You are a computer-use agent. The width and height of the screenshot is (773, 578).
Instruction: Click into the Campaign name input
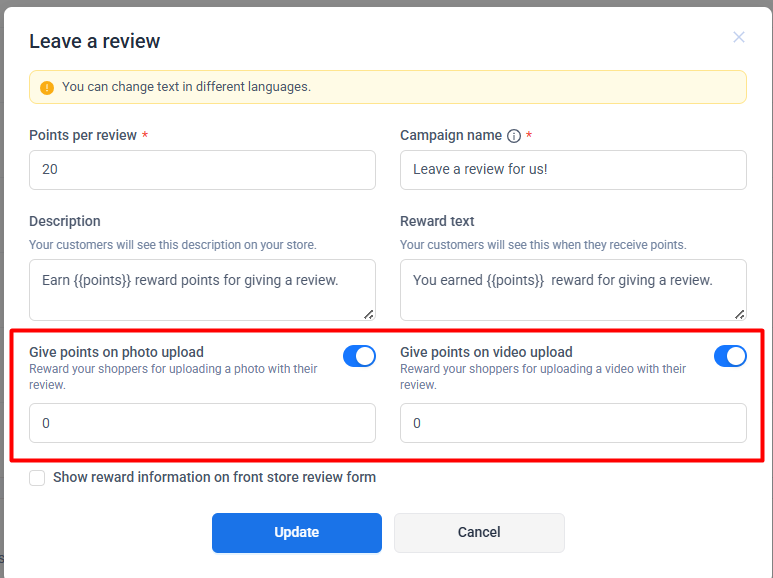tap(573, 170)
